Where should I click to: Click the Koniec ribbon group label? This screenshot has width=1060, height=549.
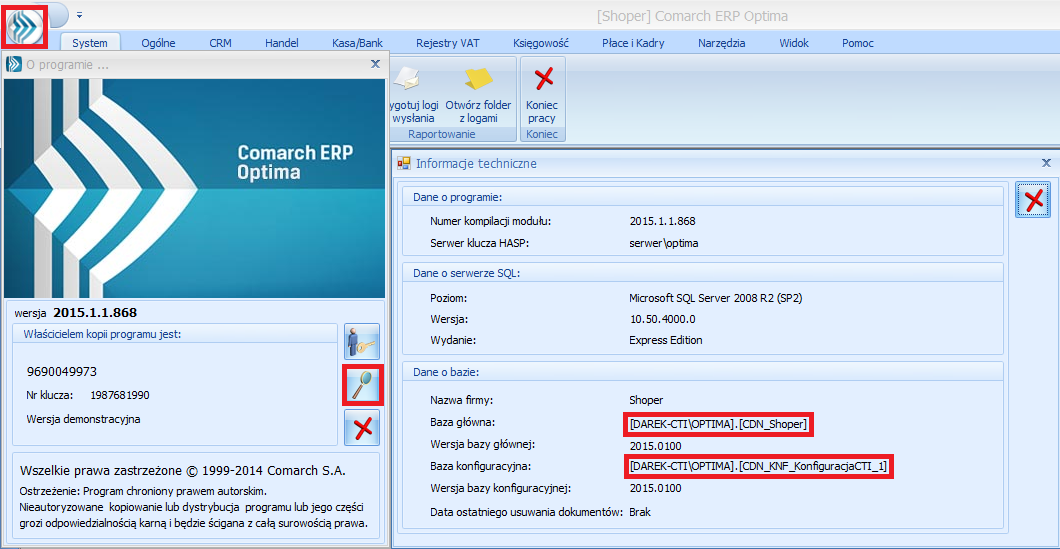[542, 135]
